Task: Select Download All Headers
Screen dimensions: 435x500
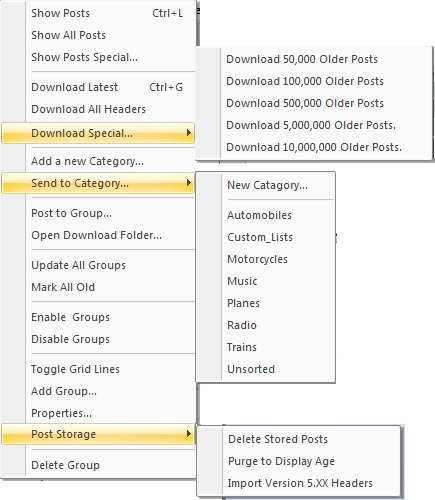Action: point(98,109)
